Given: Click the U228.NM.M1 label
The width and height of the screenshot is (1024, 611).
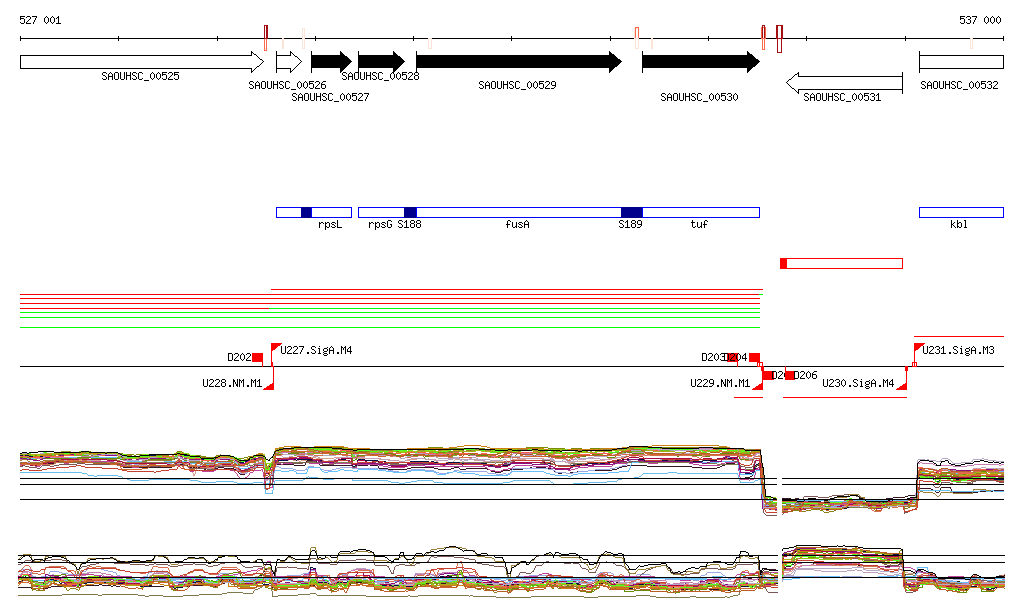Looking at the screenshot, I should click(x=232, y=383).
